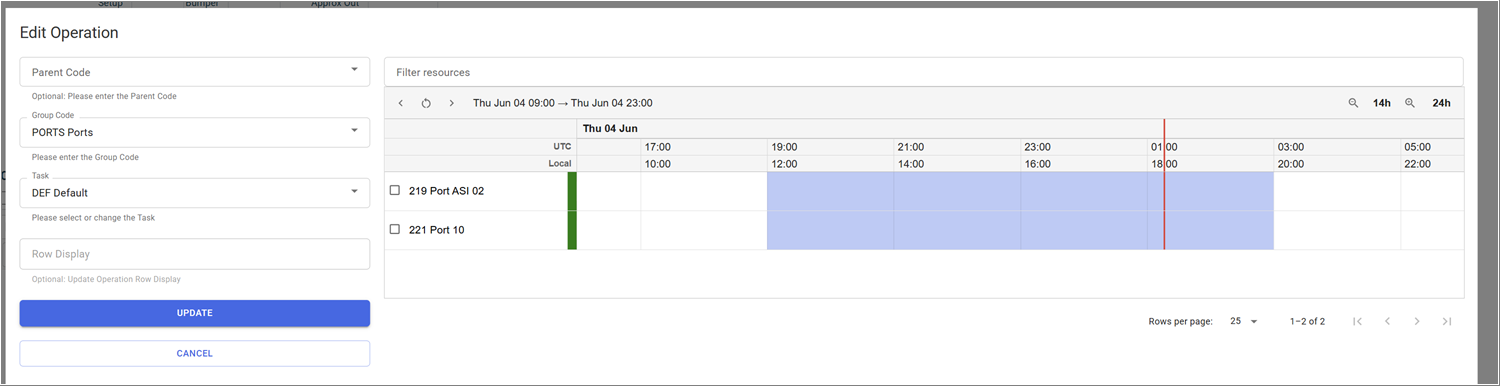1500x386 pixels.
Task: Focus the Row Display input field
Action: 195,254
